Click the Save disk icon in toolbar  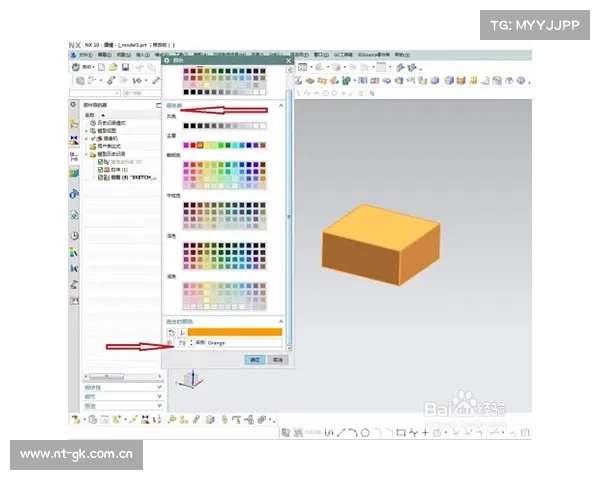click(x=125, y=67)
